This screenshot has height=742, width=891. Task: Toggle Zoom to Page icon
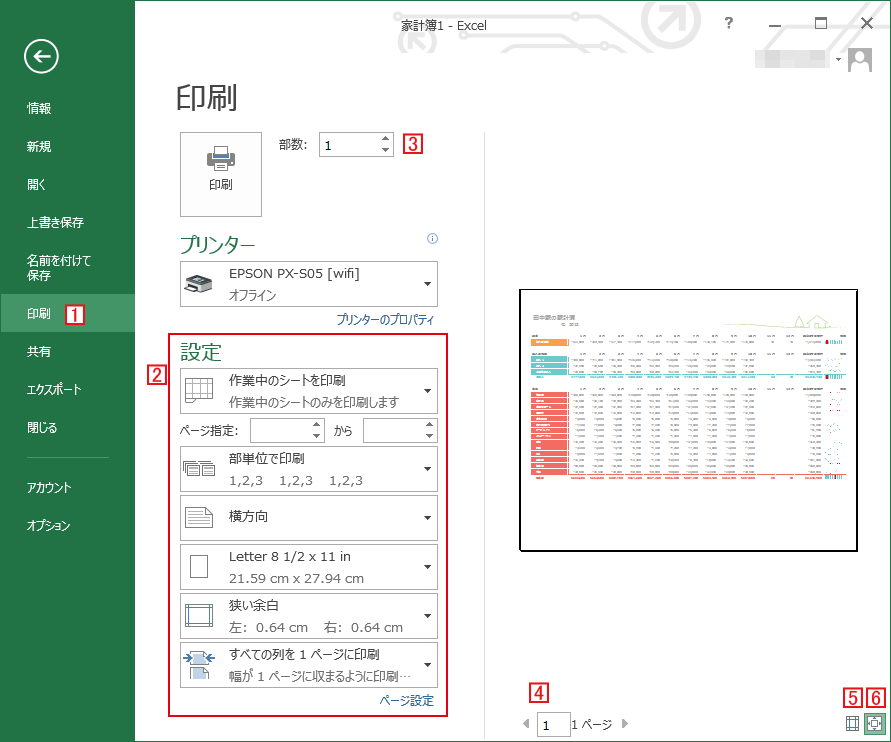[x=875, y=723]
